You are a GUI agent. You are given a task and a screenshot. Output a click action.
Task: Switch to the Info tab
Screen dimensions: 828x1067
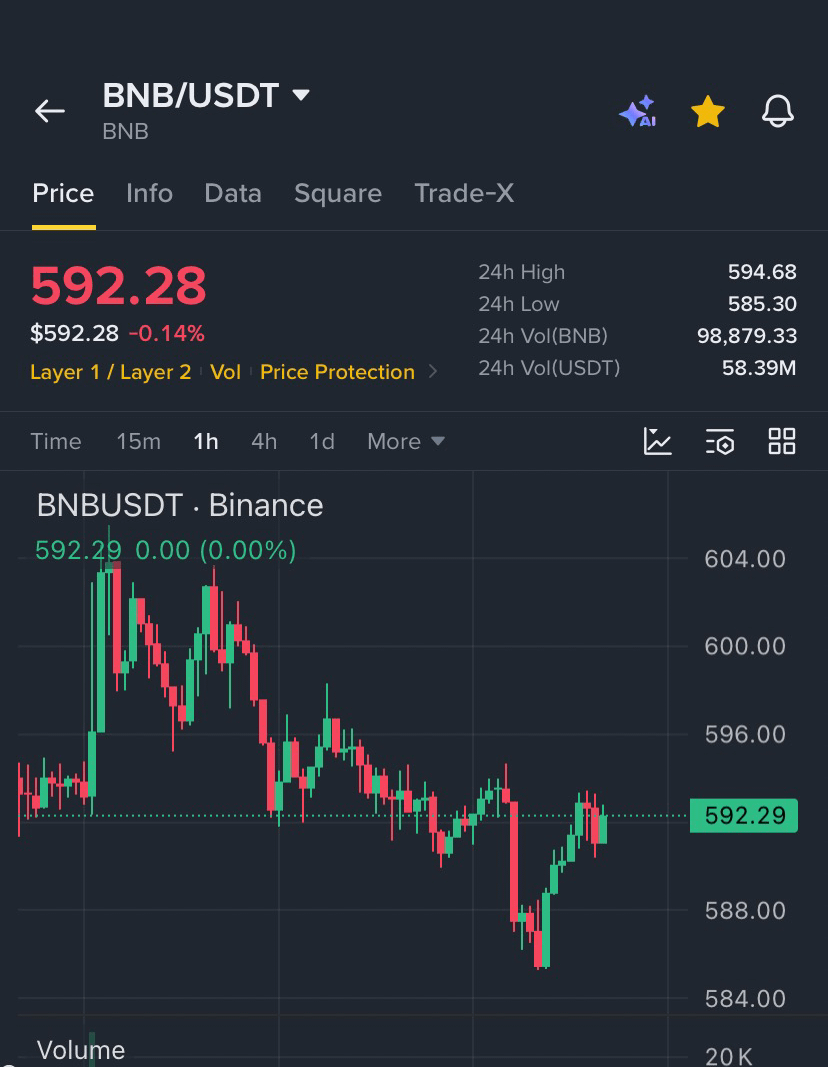(150, 193)
